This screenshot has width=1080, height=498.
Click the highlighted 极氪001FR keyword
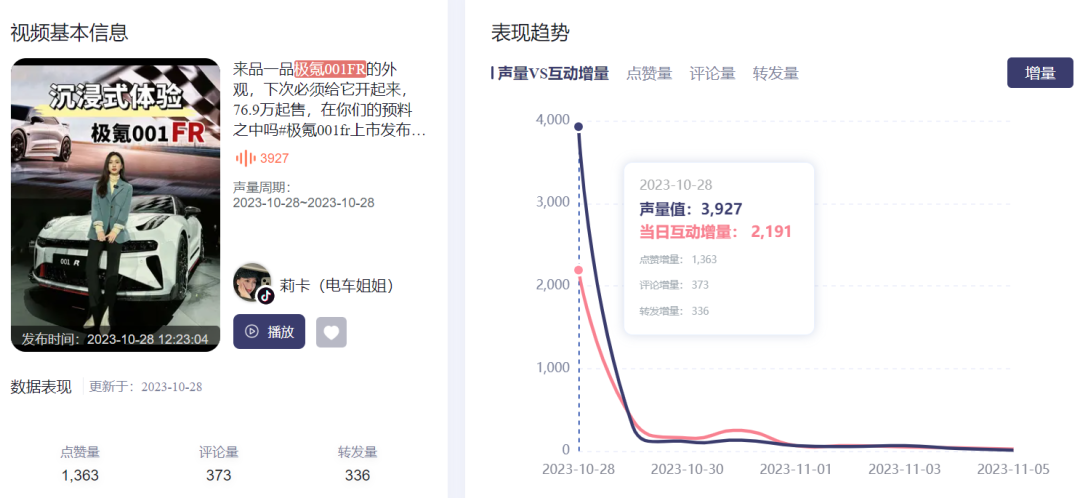point(330,70)
